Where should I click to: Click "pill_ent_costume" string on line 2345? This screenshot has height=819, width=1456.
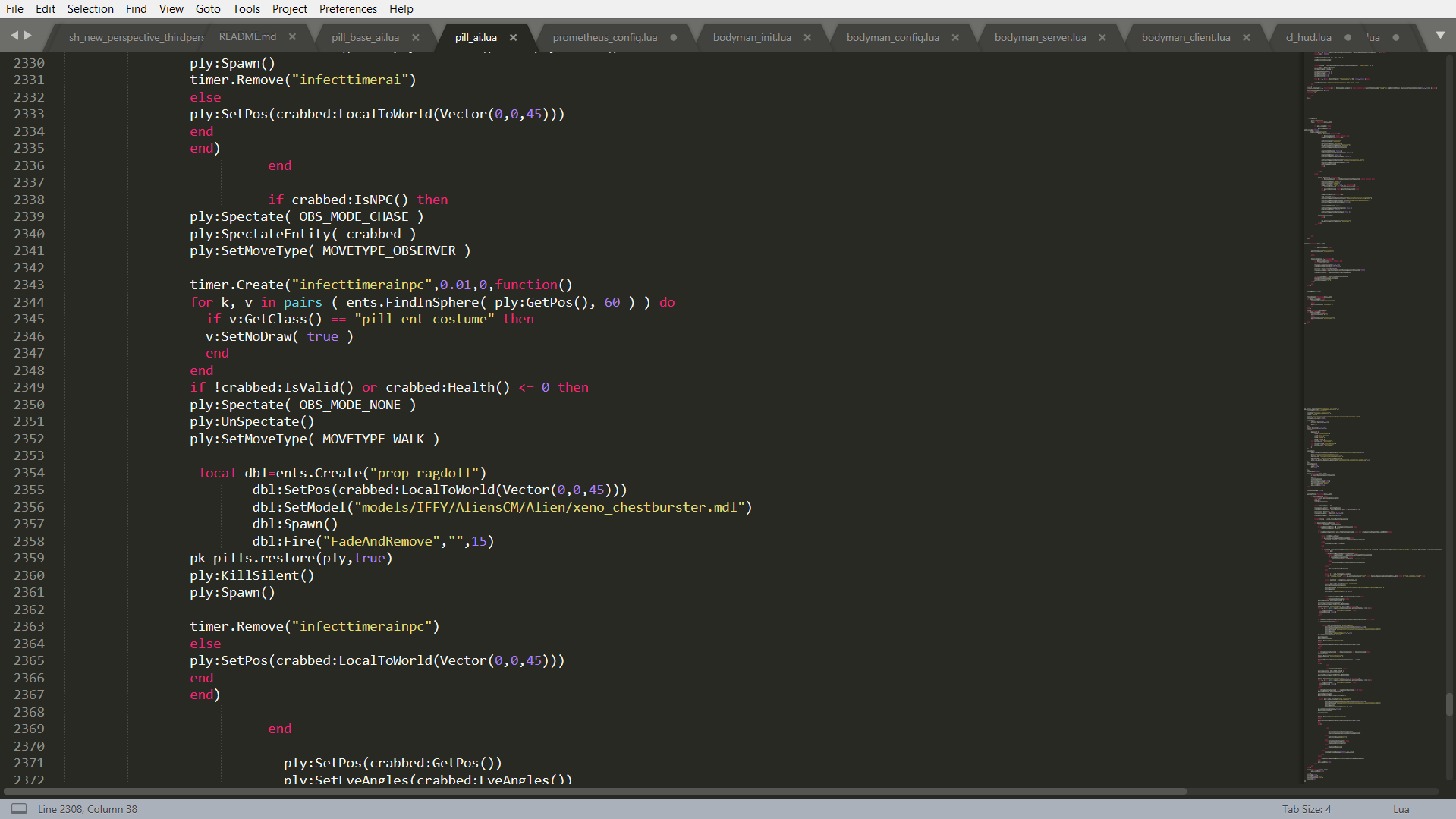click(424, 319)
